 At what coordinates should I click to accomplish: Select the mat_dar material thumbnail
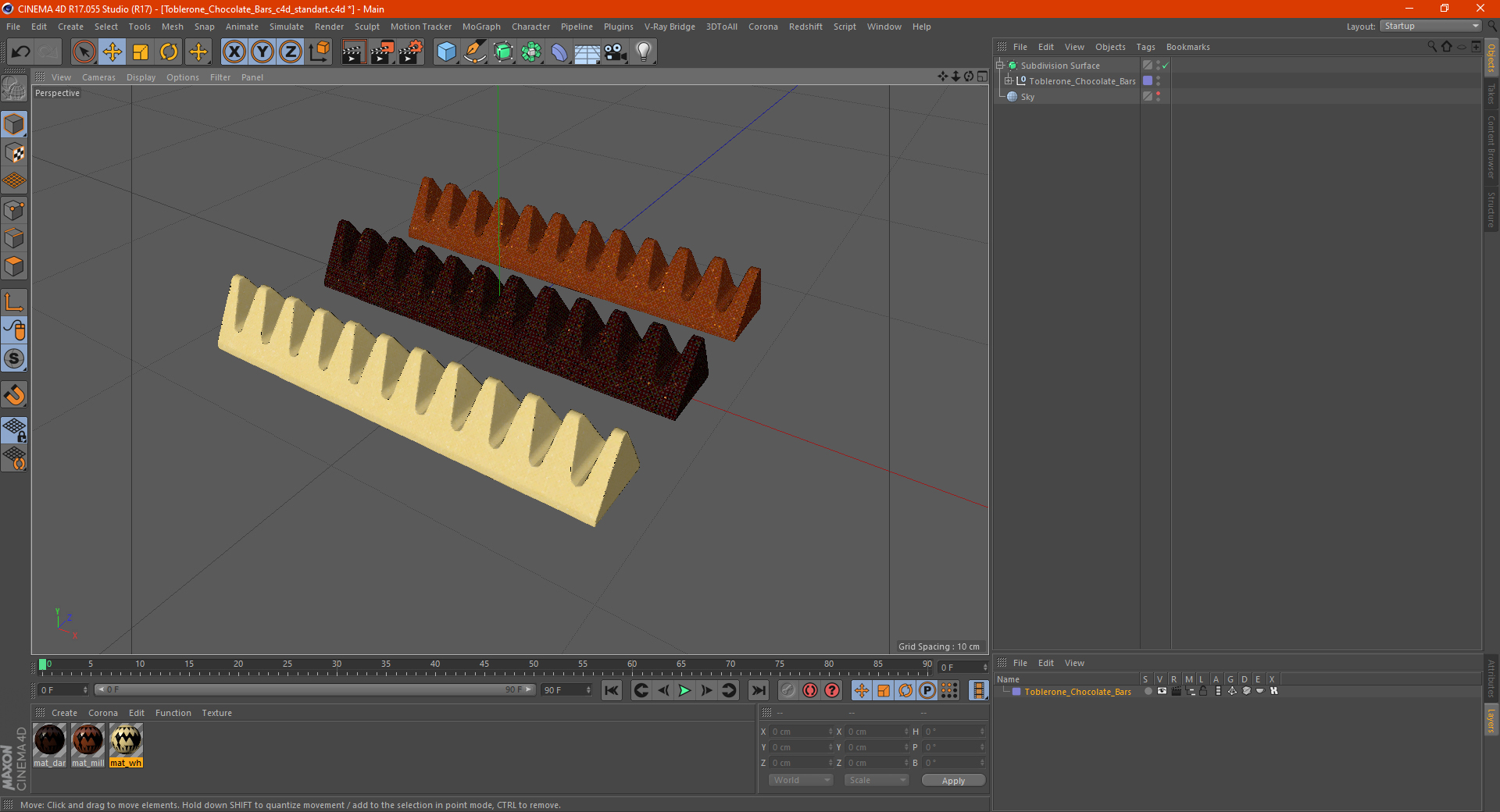[50, 746]
